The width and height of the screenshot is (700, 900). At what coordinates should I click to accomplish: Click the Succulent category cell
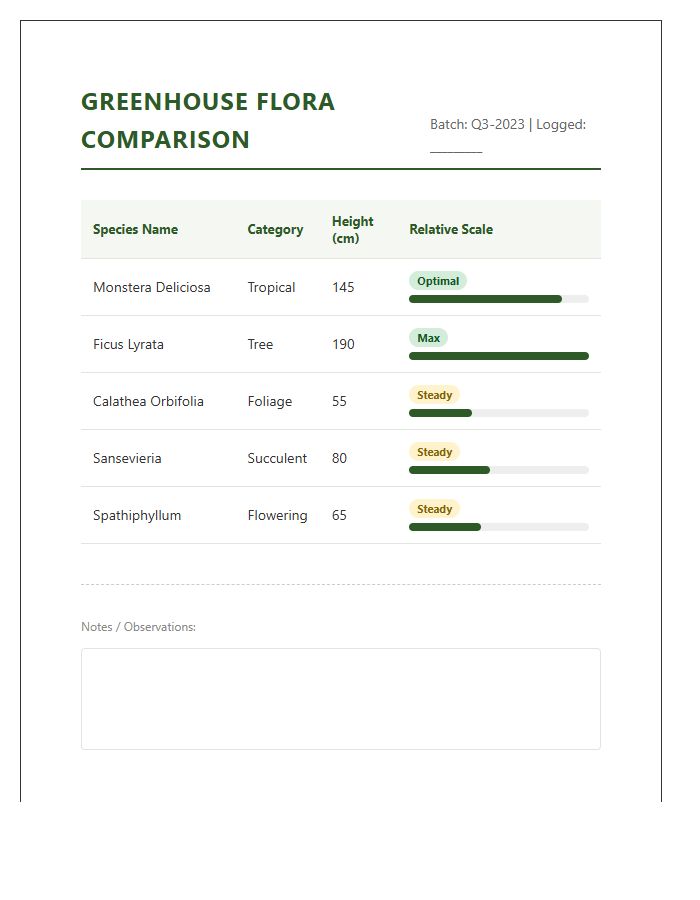click(277, 458)
